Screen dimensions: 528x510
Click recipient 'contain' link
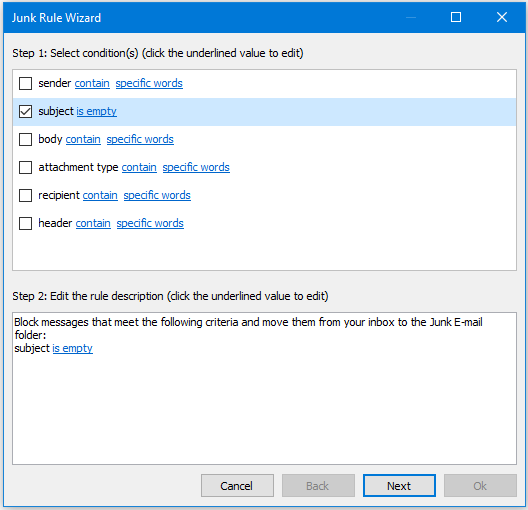tap(100, 195)
